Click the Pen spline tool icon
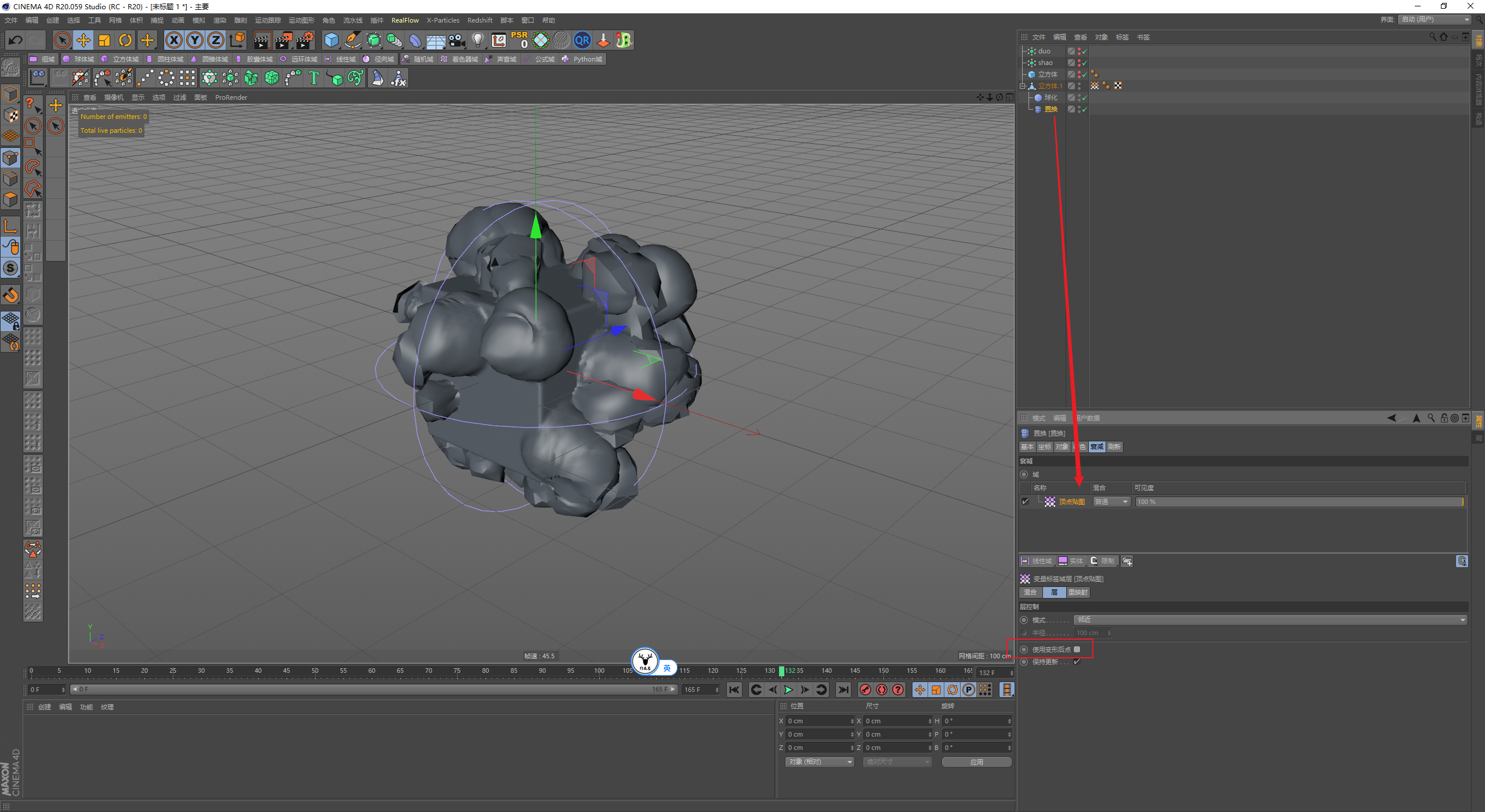The image size is (1485, 812). [x=353, y=40]
